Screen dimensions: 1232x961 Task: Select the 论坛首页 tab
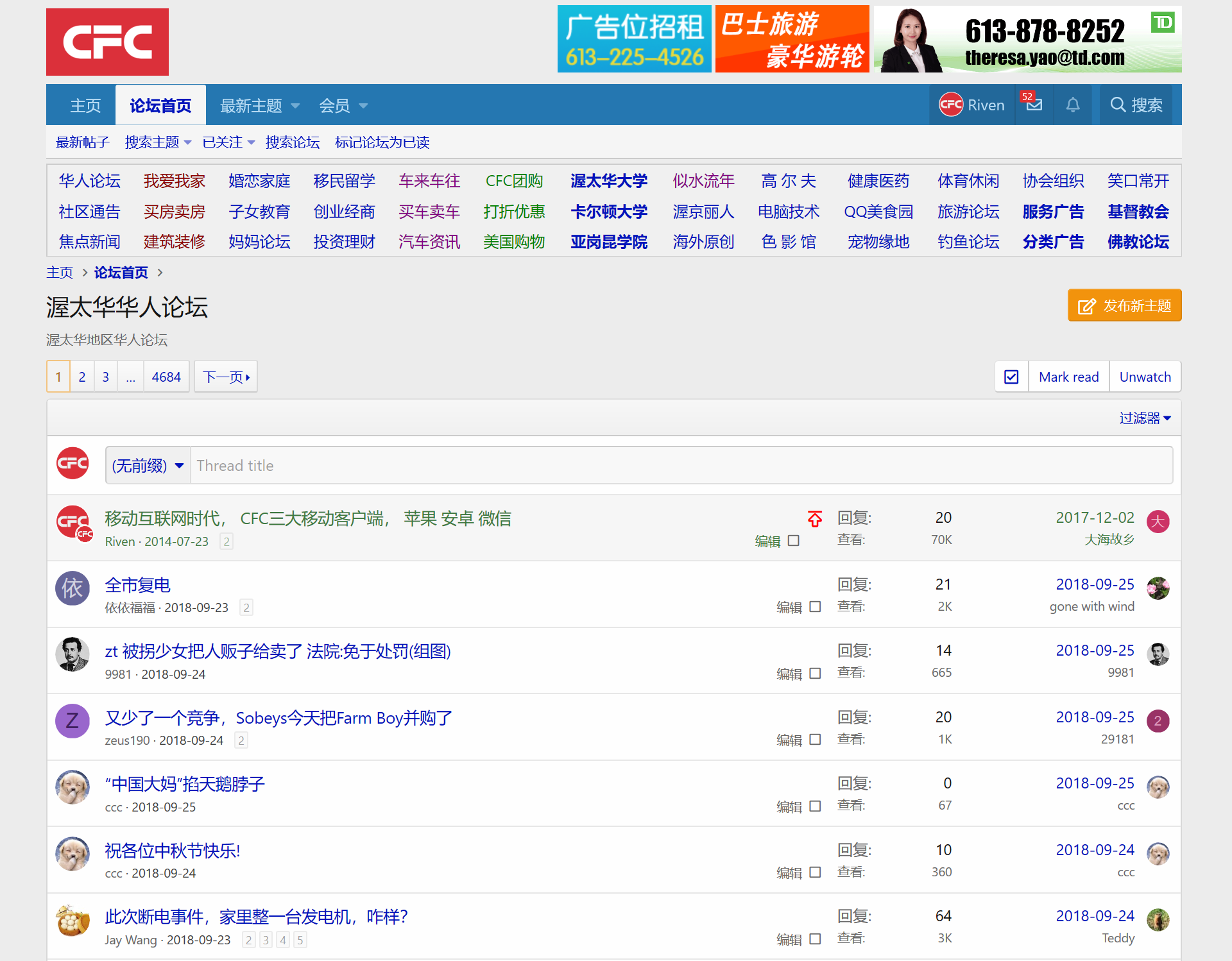tap(160, 105)
